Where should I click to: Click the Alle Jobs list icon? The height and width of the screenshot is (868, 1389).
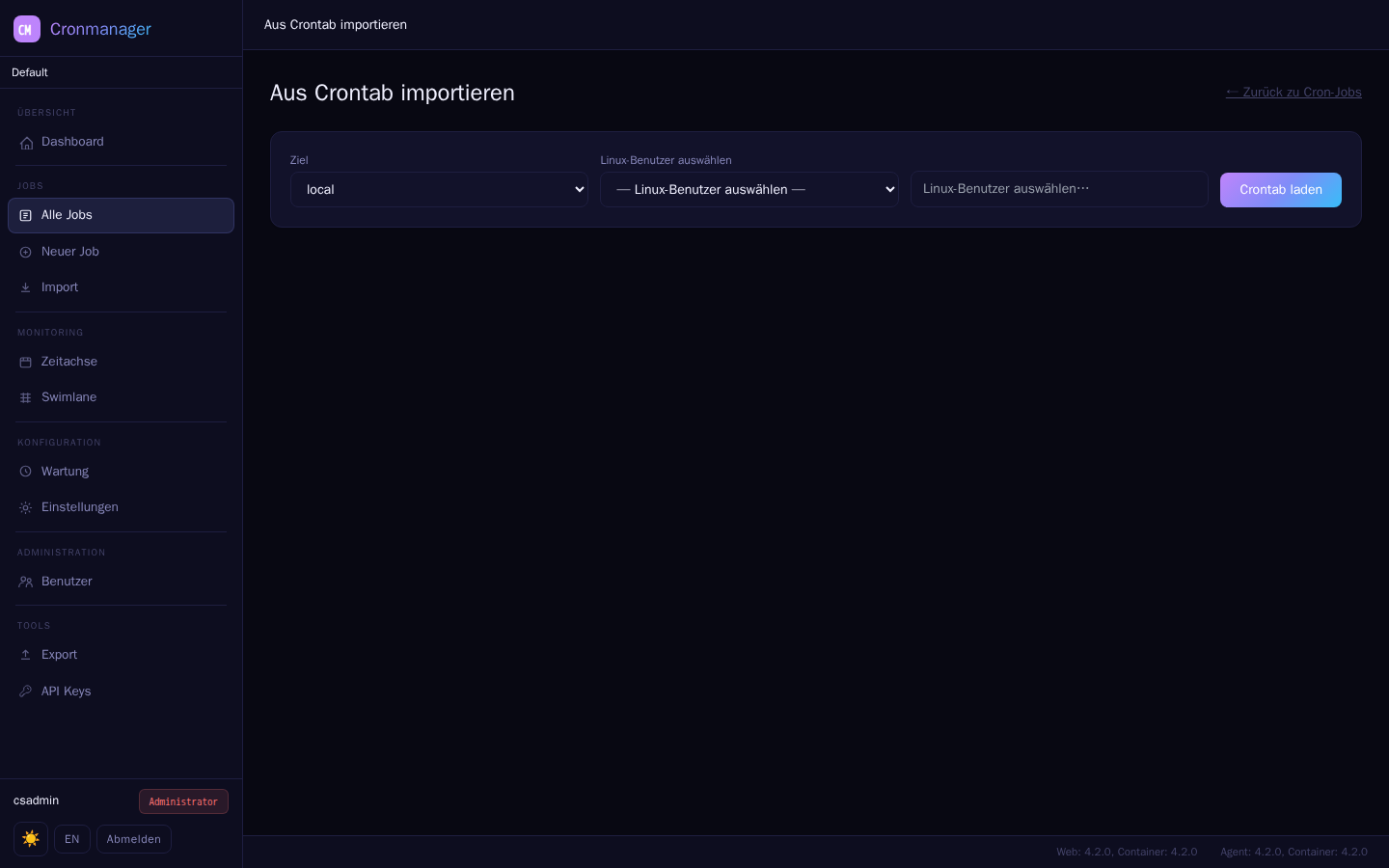pos(26,216)
